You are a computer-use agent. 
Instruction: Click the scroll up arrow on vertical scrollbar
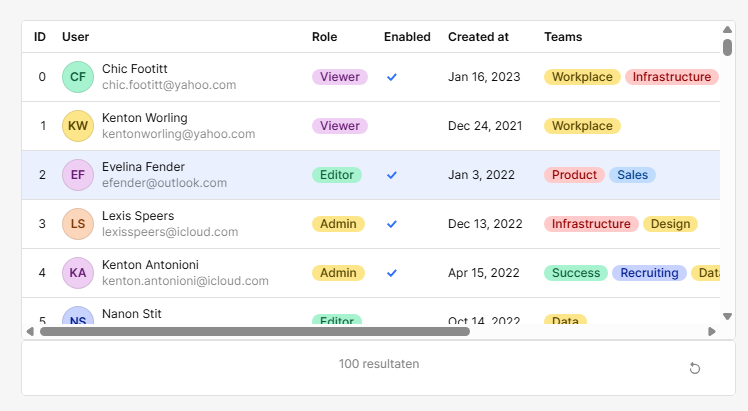[727, 28]
